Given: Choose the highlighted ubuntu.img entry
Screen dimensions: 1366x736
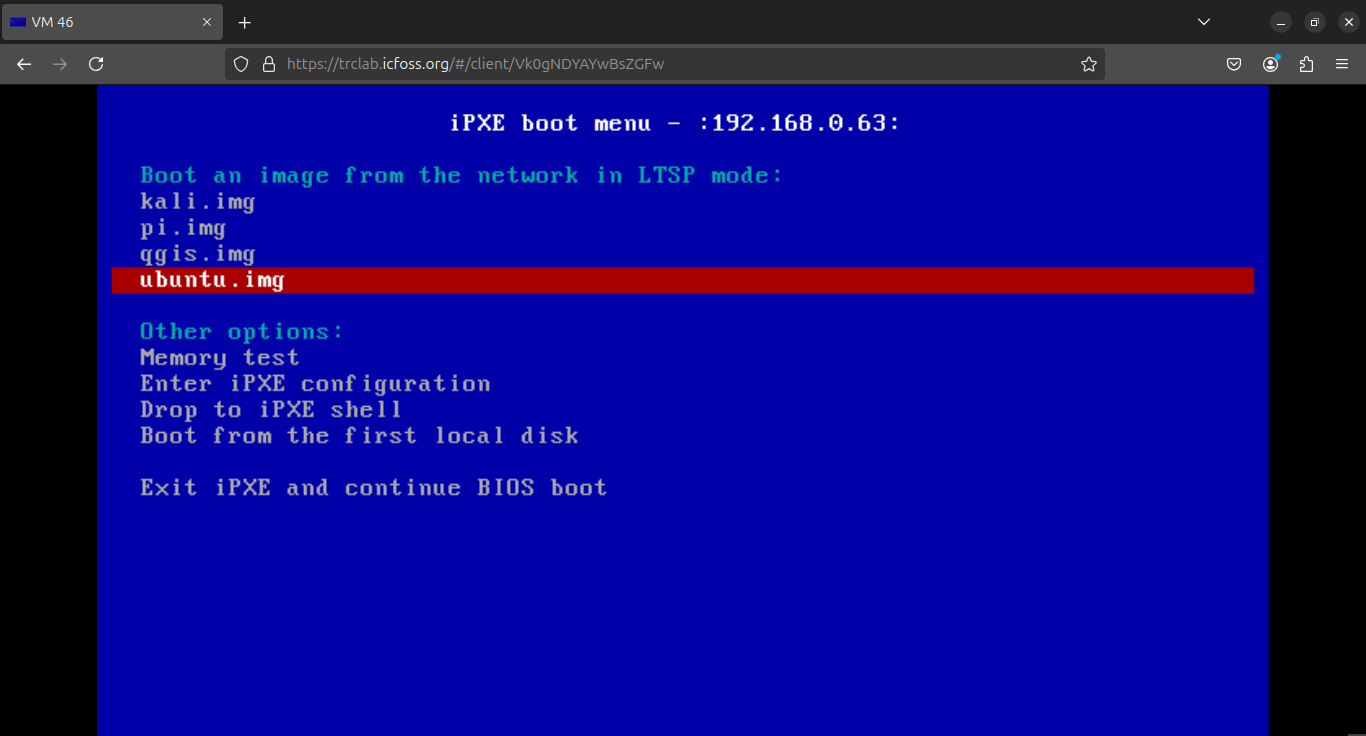Looking at the screenshot, I should 683,280.
